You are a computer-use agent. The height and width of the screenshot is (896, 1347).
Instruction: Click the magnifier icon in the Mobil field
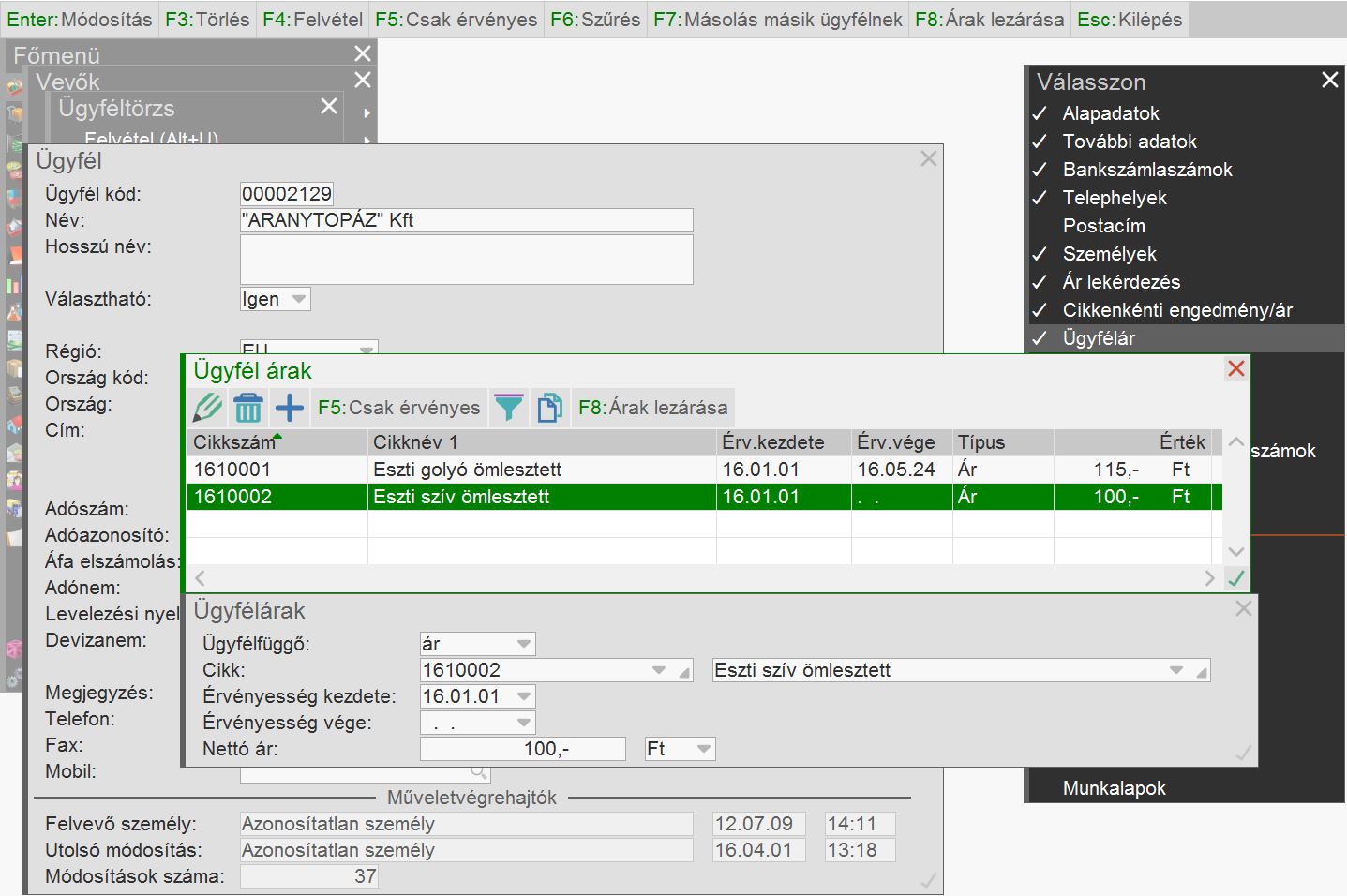point(479,773)
